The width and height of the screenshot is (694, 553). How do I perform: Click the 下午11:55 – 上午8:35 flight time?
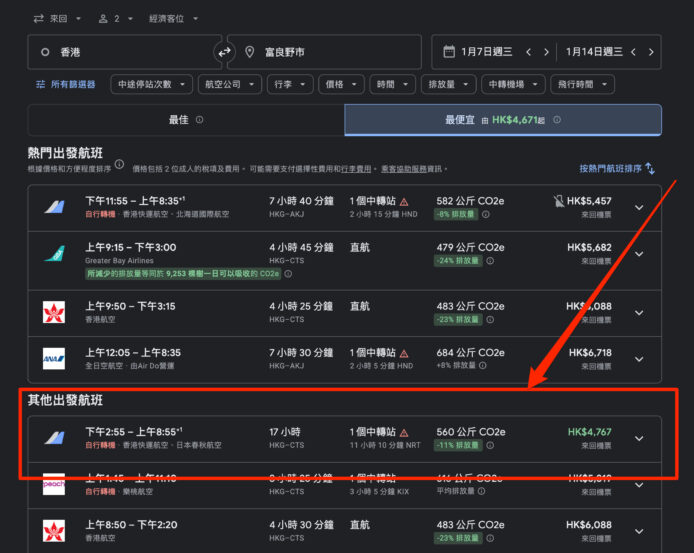click(x=135, y=201)
